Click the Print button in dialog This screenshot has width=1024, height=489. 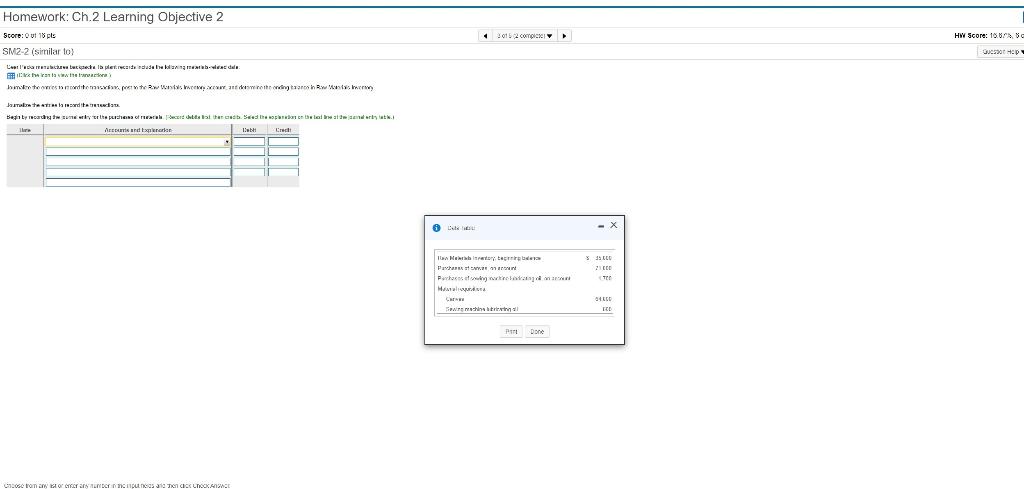coord(511,332)
